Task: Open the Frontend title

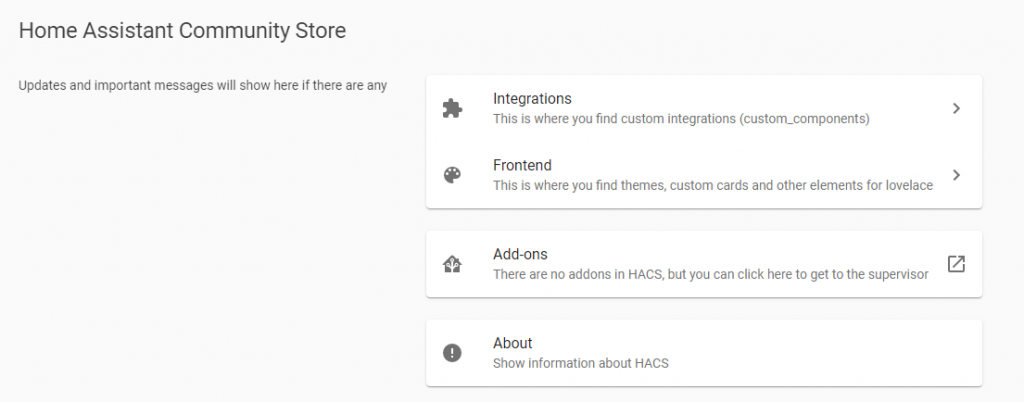Action: 522,165
